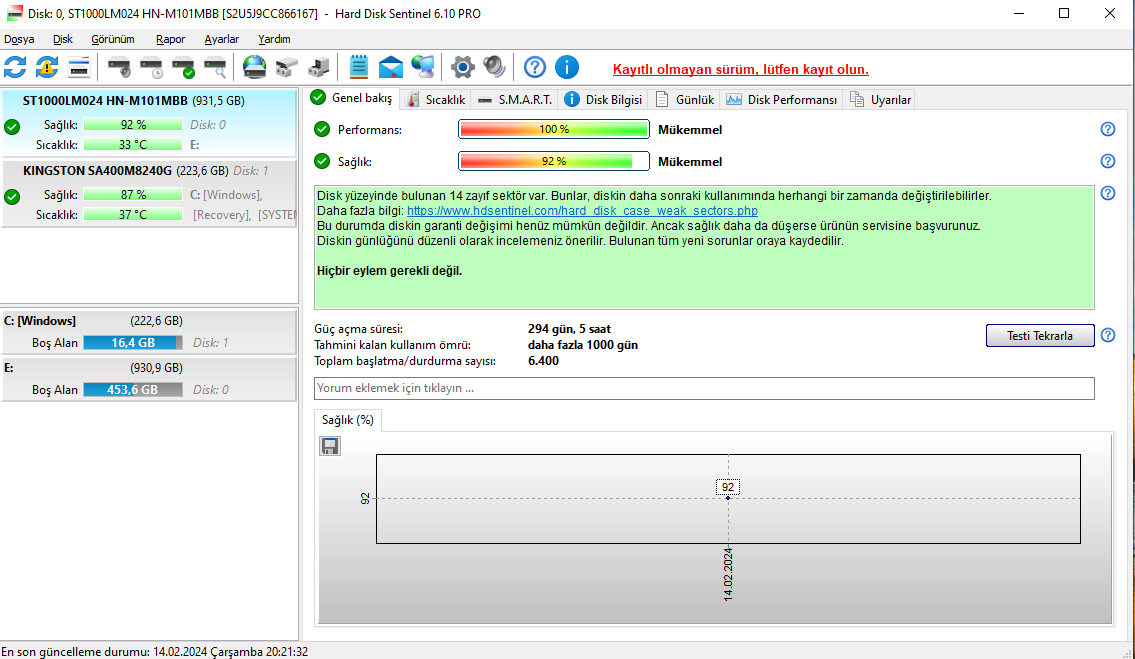Click the 33 °C temperature bar of ST1000LM024
The height and width of the screenshot is (659, 1135).
(x=132, y=145)
